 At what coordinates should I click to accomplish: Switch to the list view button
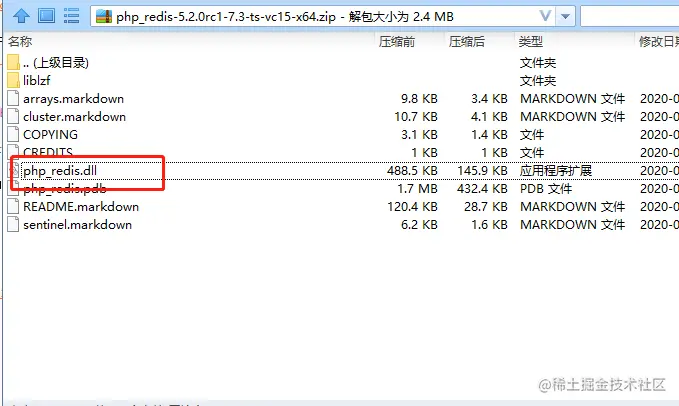click(x=71, y=16)
